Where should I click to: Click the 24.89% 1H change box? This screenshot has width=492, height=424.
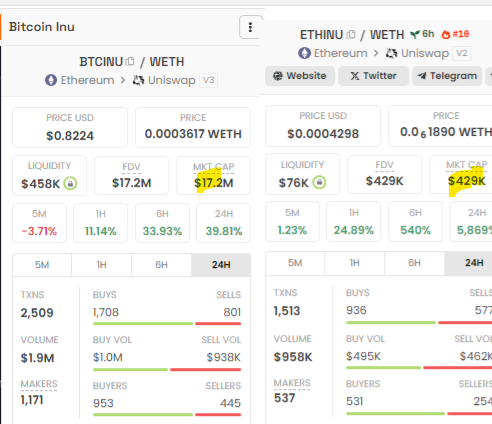[x=354, y=222]
